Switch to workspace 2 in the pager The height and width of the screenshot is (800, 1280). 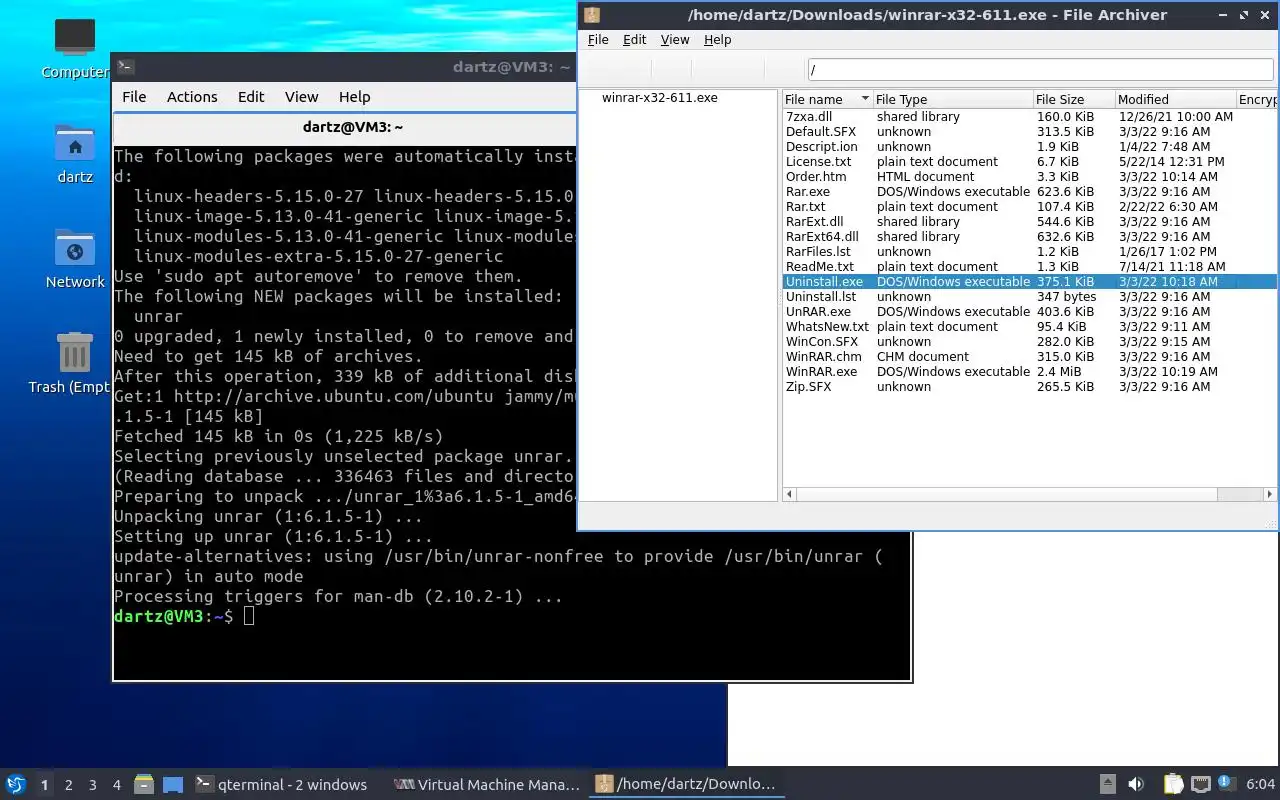[x=68, y=785]
